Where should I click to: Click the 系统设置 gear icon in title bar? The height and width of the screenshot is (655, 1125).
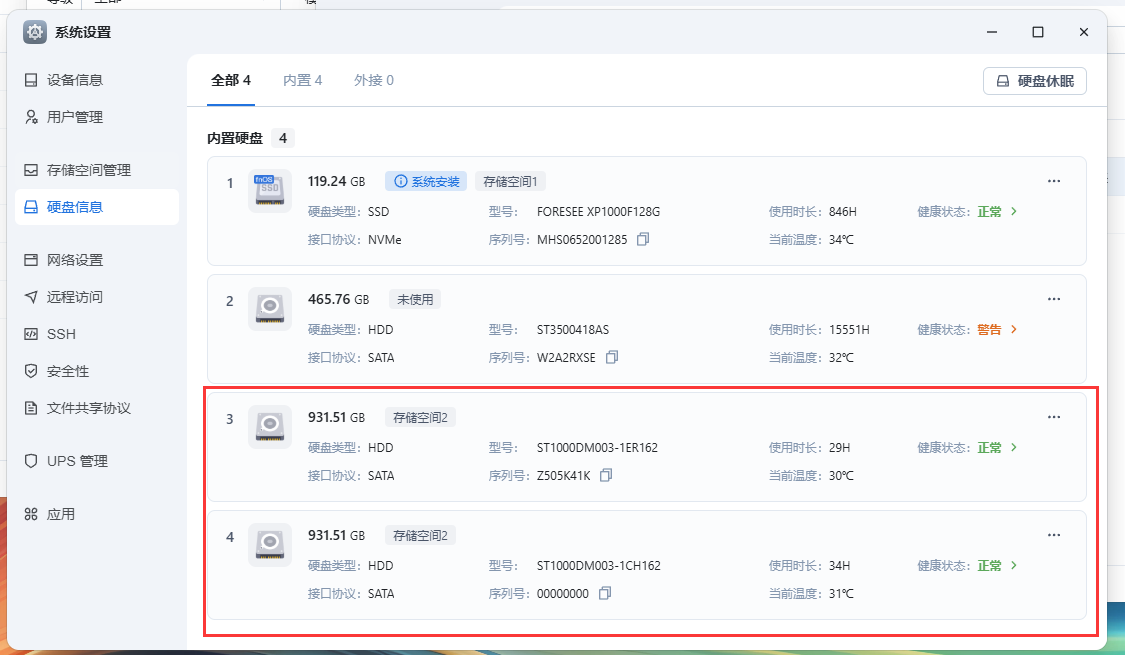click(x=34, y=32)
